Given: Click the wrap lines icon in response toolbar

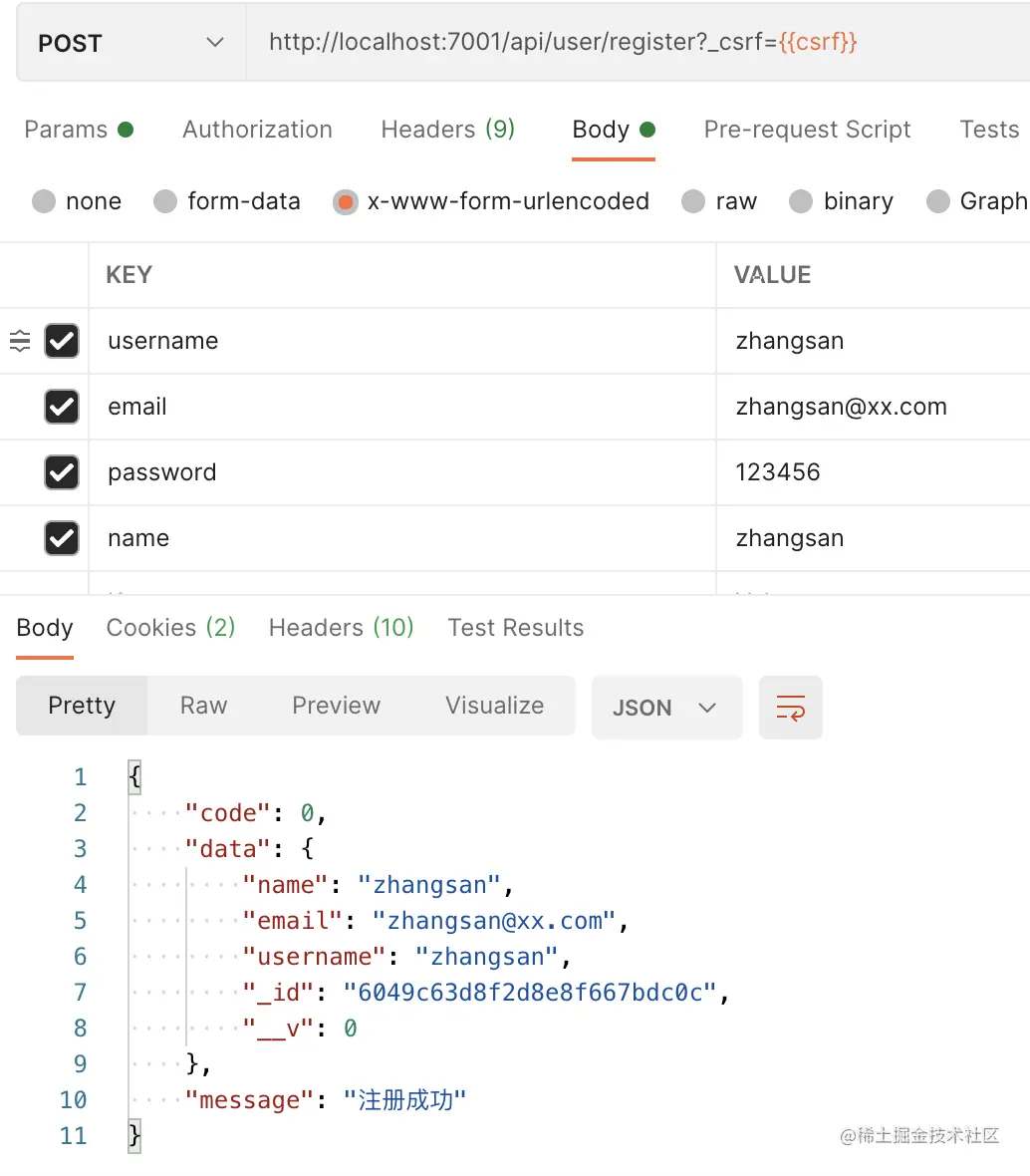Looking at the screenshot, I should [790, 708].
